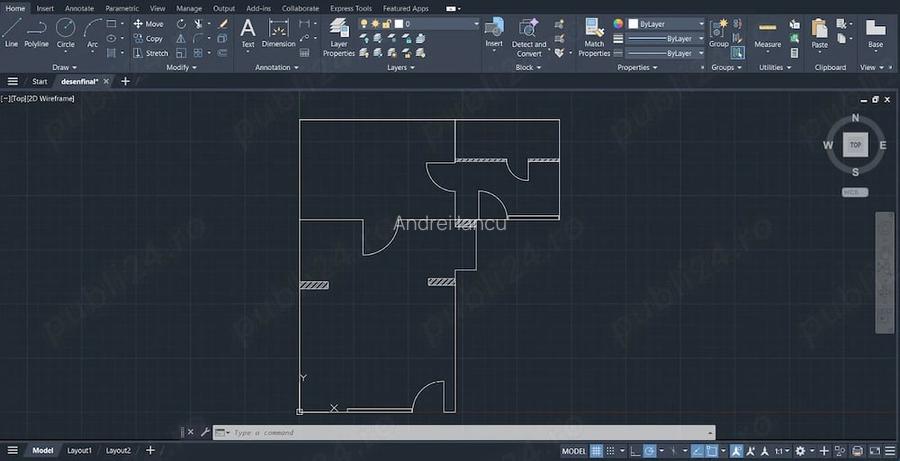Select the Circle tool

click(65, 33)
